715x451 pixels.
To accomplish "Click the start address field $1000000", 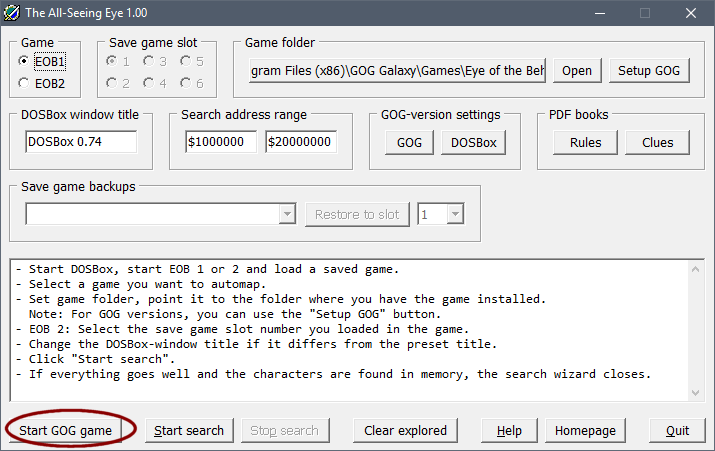I will 220,142.
